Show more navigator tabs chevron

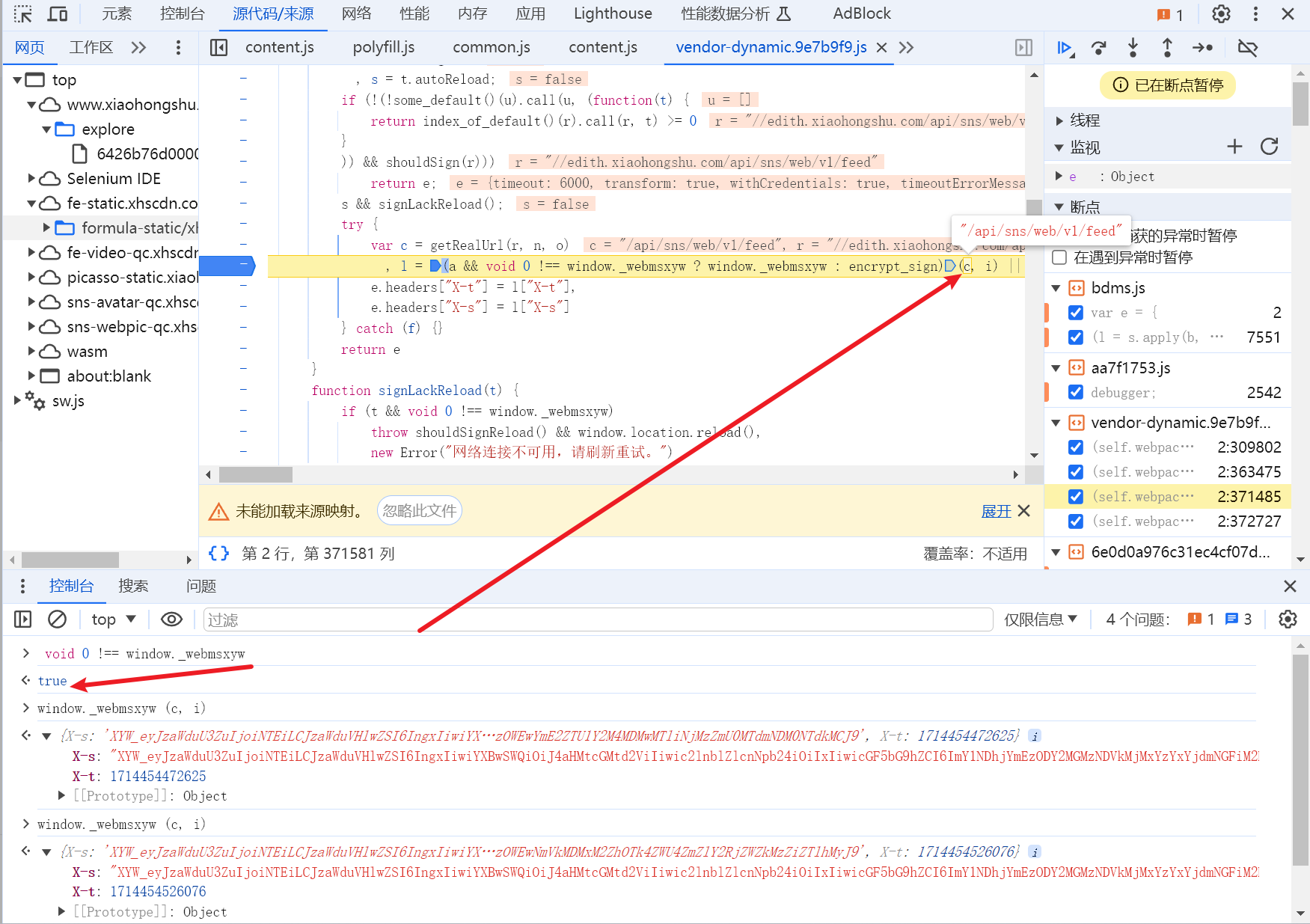(138, 47)
